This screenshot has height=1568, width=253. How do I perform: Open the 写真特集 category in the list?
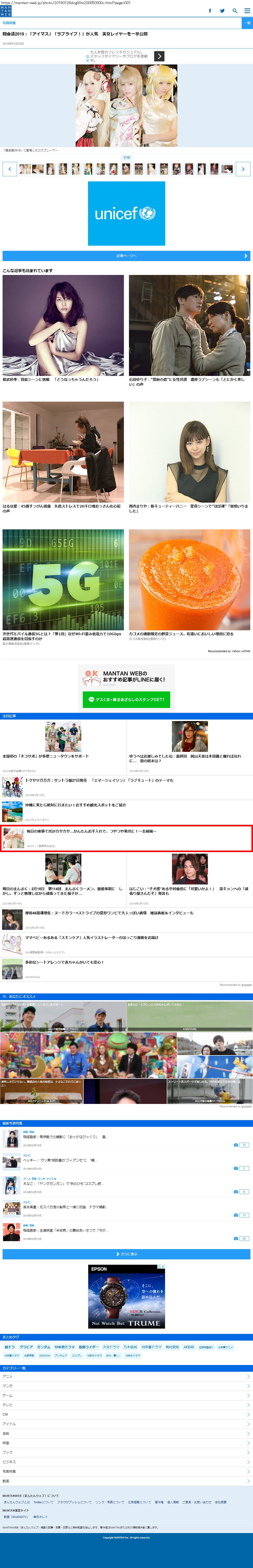[126, 1471]
